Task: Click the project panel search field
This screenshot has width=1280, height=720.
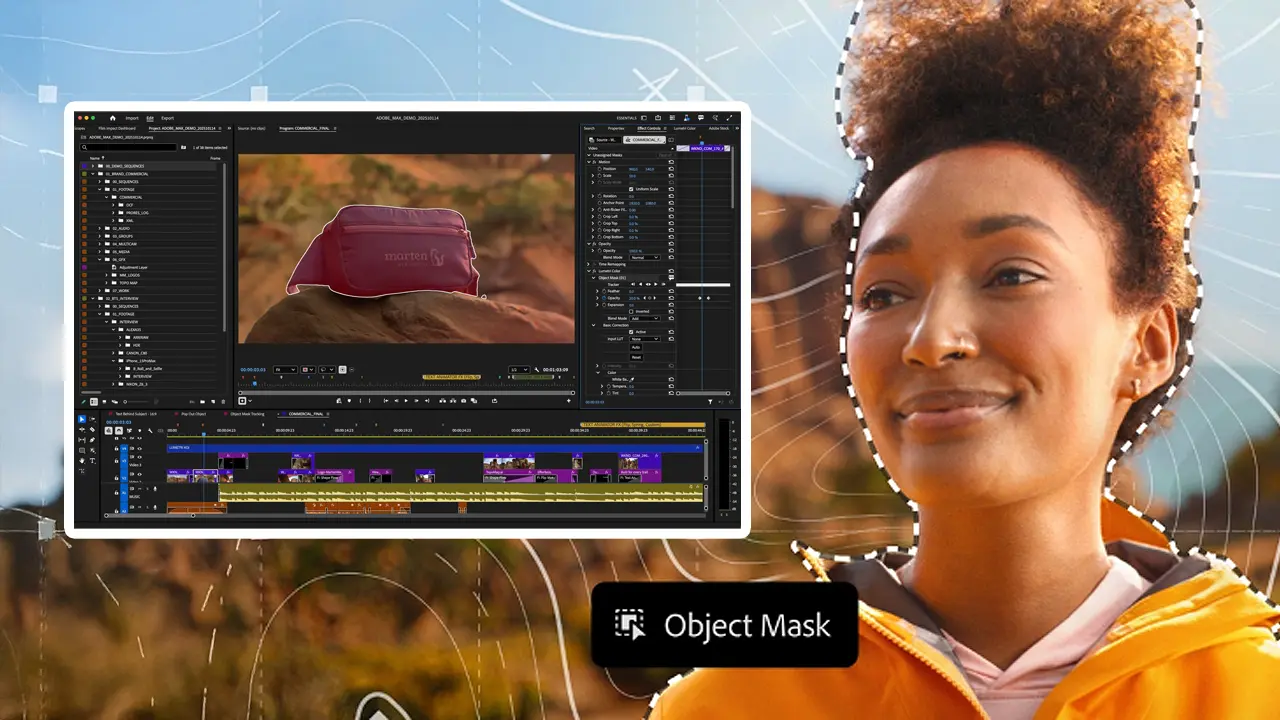Action: click(130, 148)
